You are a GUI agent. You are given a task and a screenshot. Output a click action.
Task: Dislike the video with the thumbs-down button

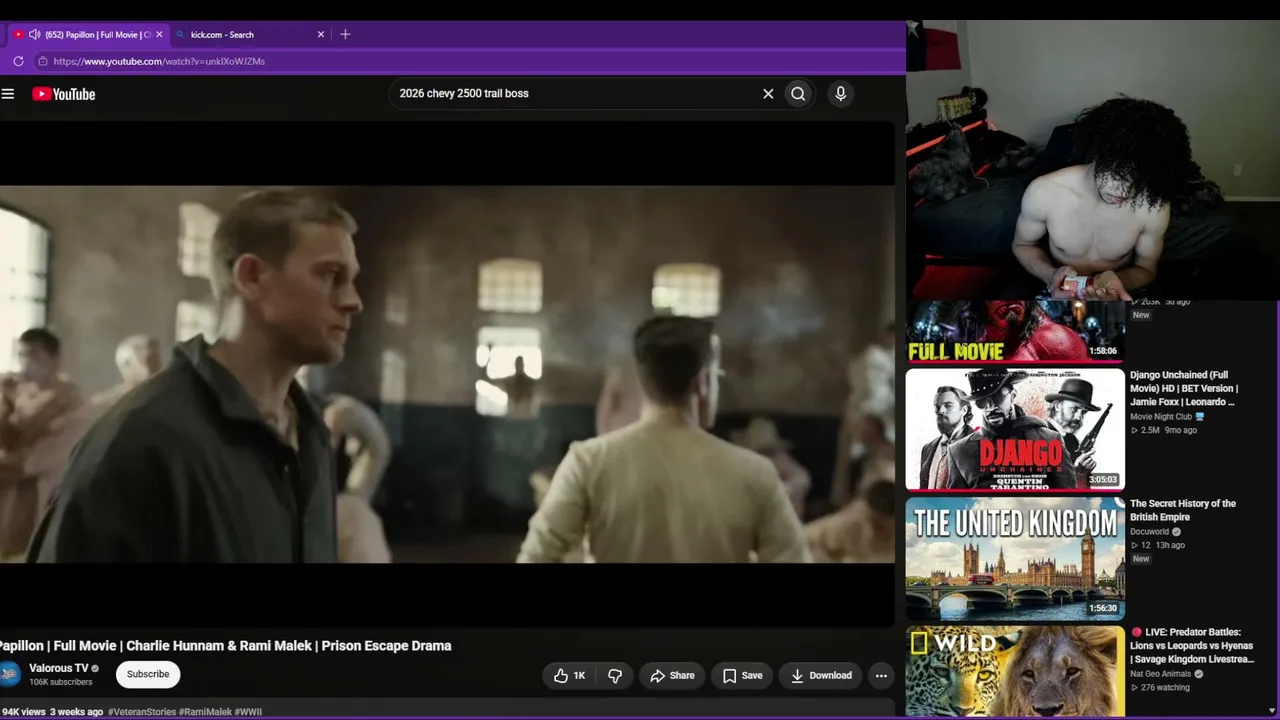click(615, 676)
